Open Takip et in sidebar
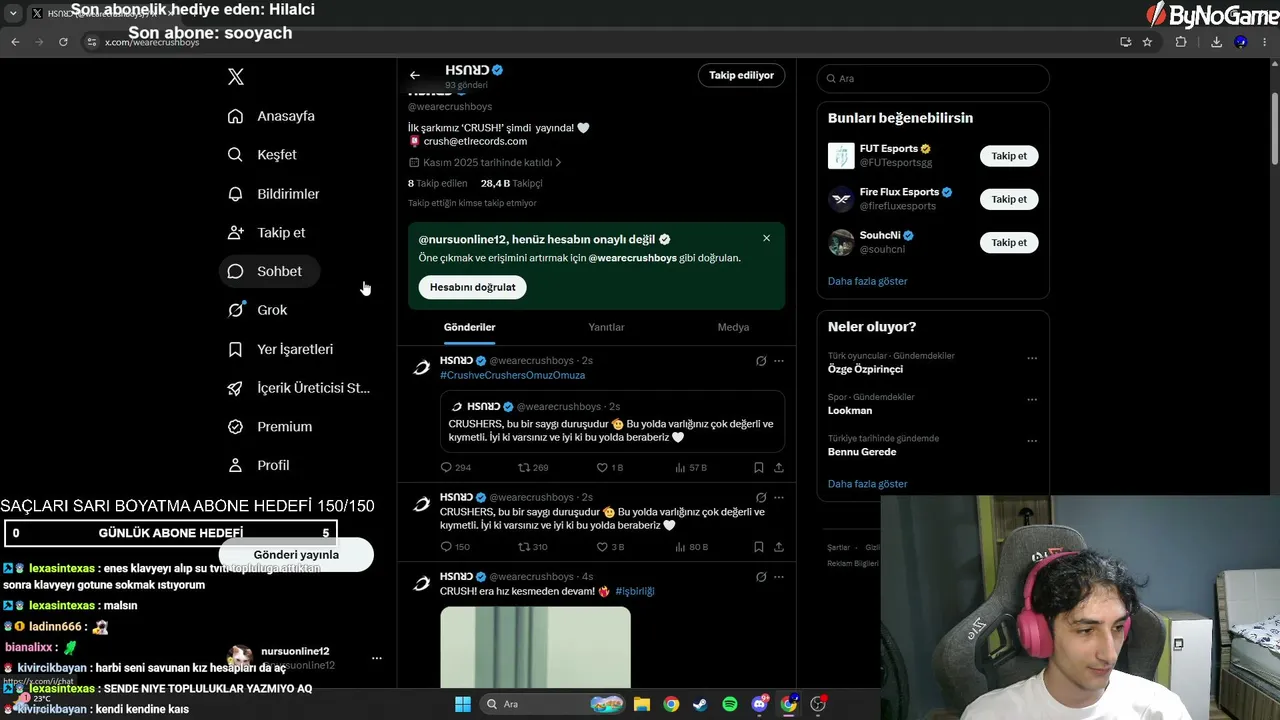This screenshot has width=1280, height=720. [267, 233]
